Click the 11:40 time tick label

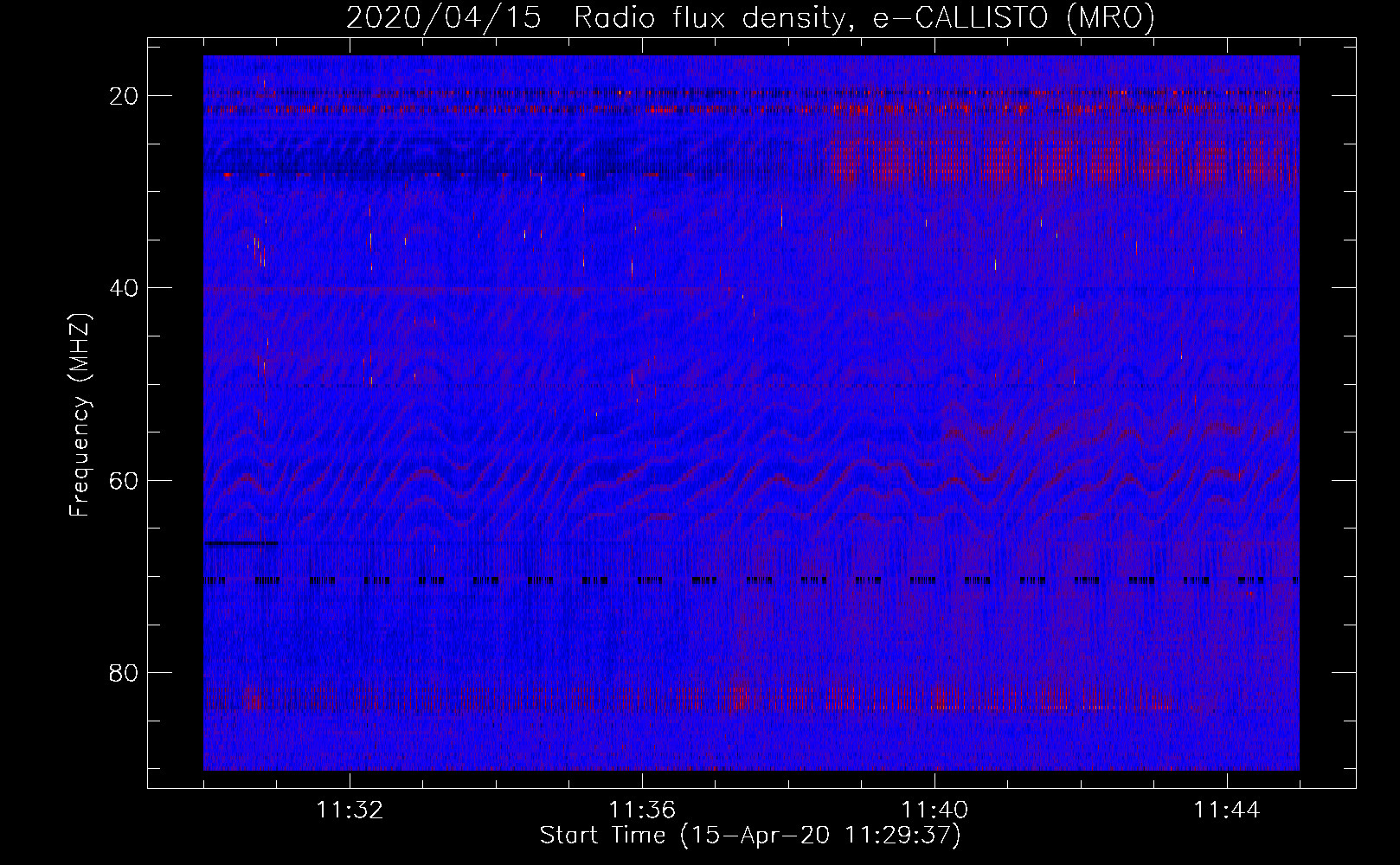point(934,811)
